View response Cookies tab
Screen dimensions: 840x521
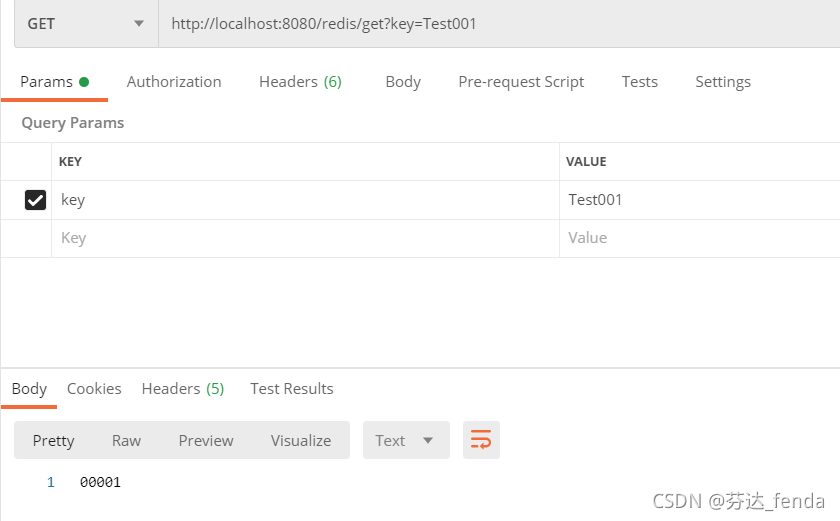pos(94,389)
